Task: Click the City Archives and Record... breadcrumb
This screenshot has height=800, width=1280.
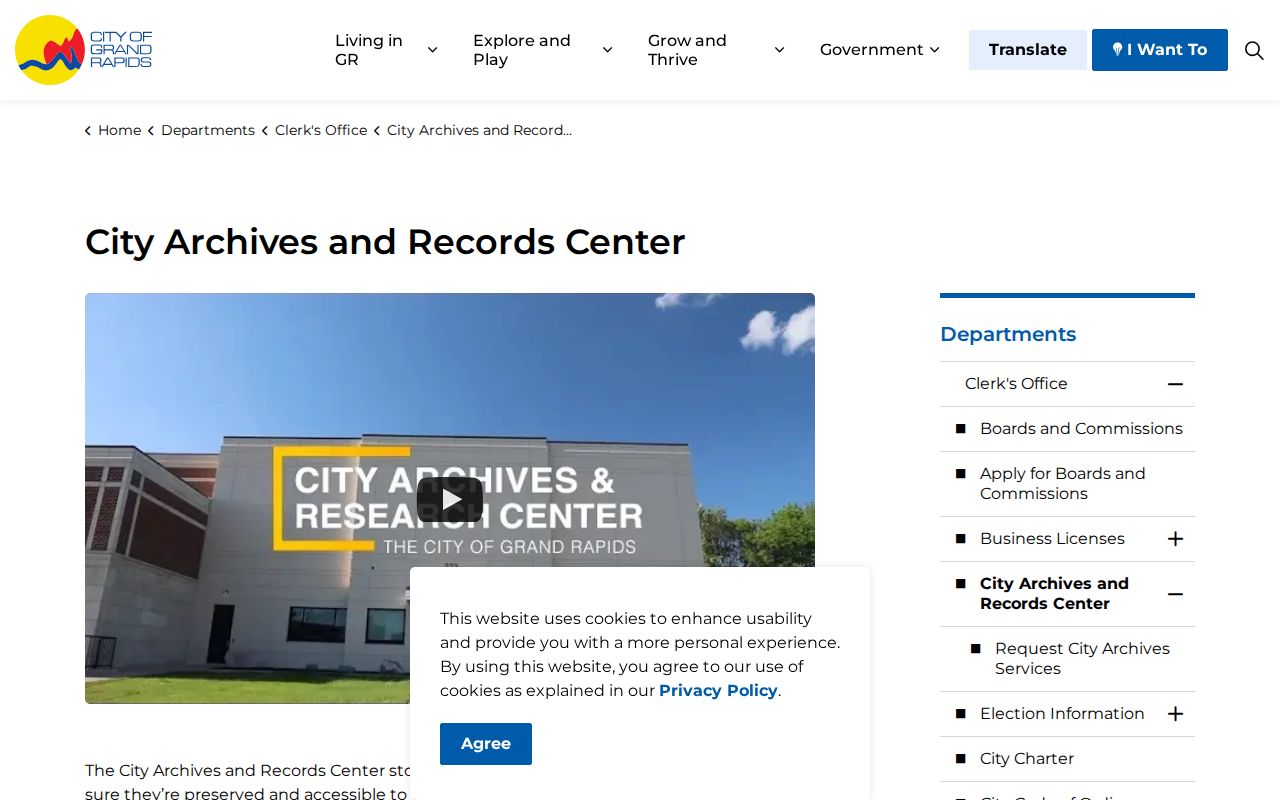Action: 479,130
